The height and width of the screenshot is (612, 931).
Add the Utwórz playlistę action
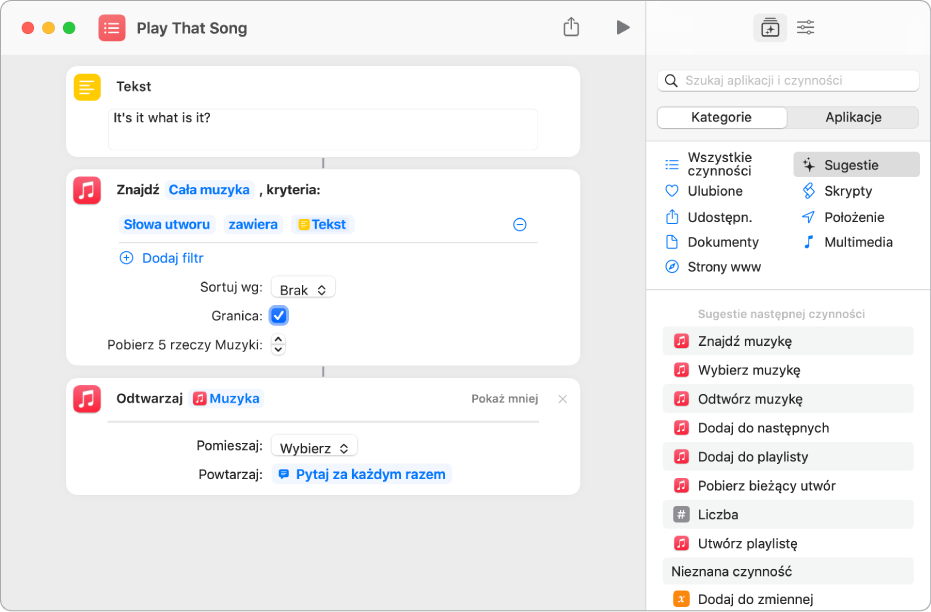coord(788,543)
